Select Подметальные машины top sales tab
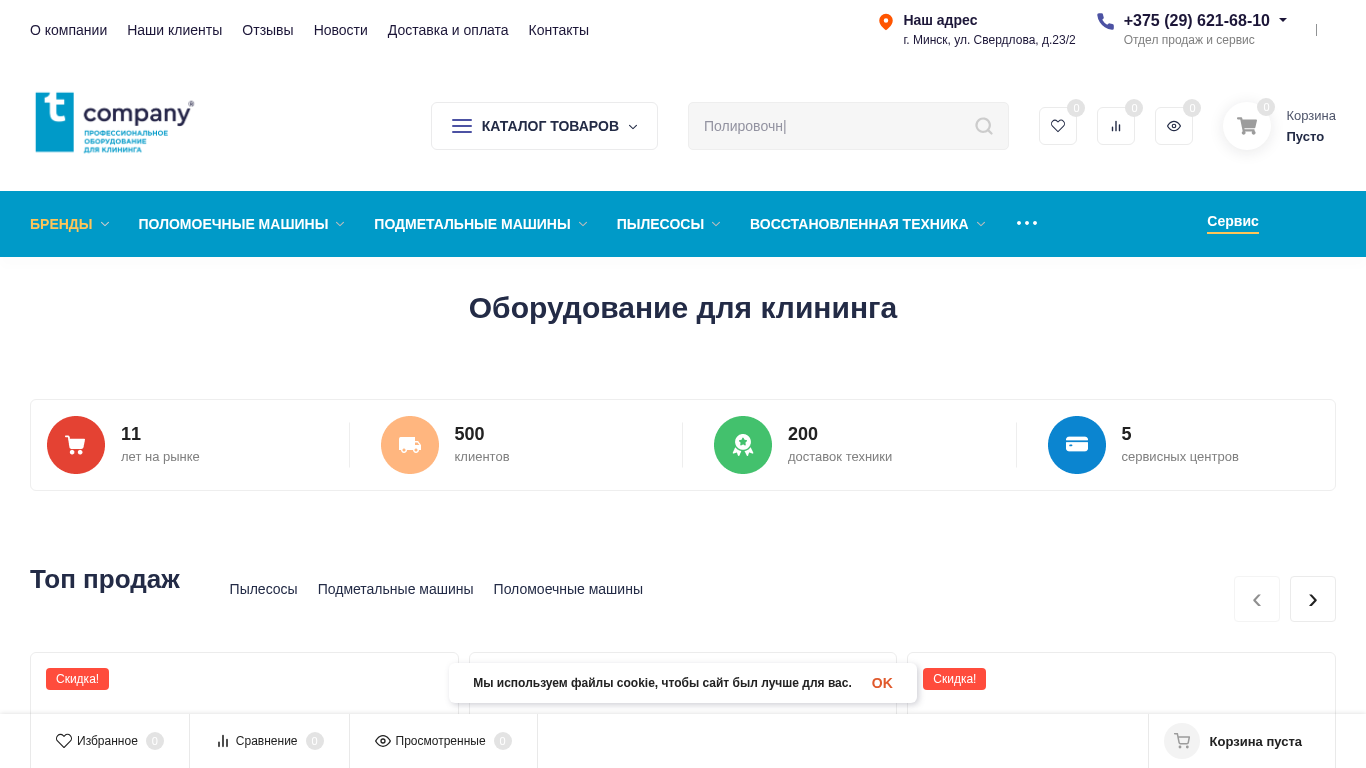Screen dimensions: 1366x768 click(x=396, y=589)
